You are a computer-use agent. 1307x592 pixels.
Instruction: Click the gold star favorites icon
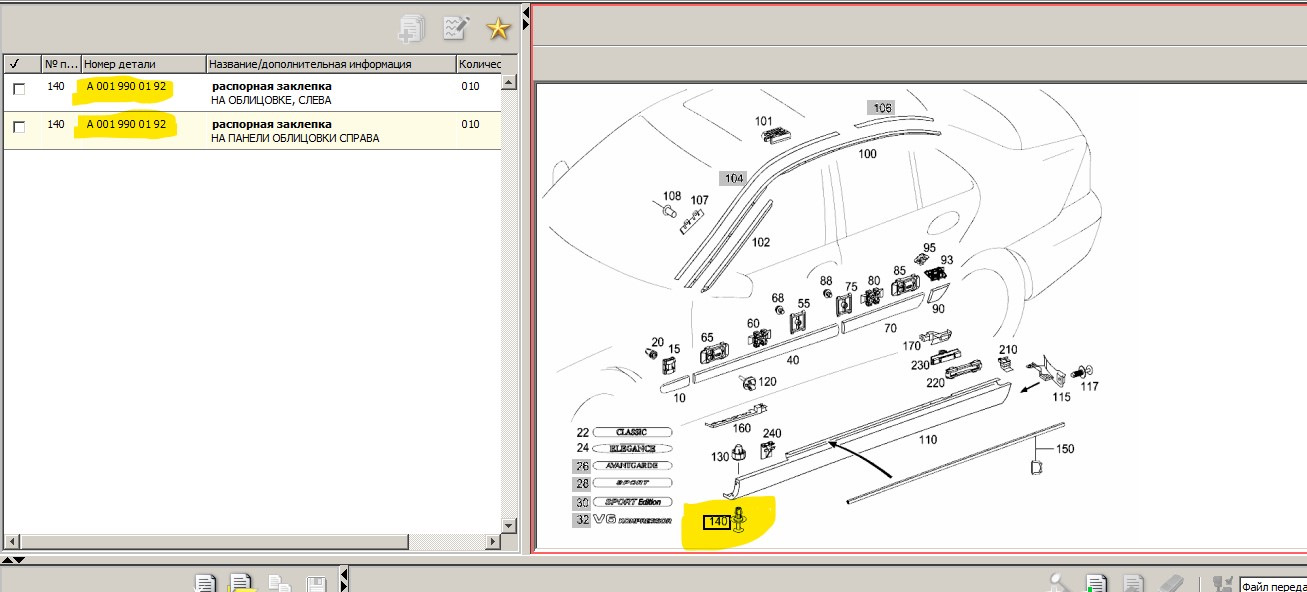click(498, 28)
